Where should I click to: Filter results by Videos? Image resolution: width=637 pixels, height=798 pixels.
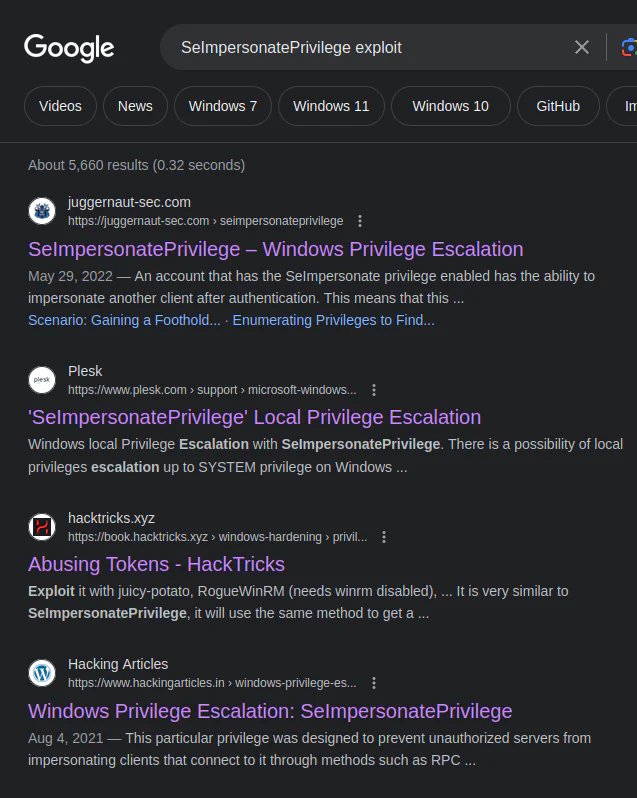pos(60,106)
